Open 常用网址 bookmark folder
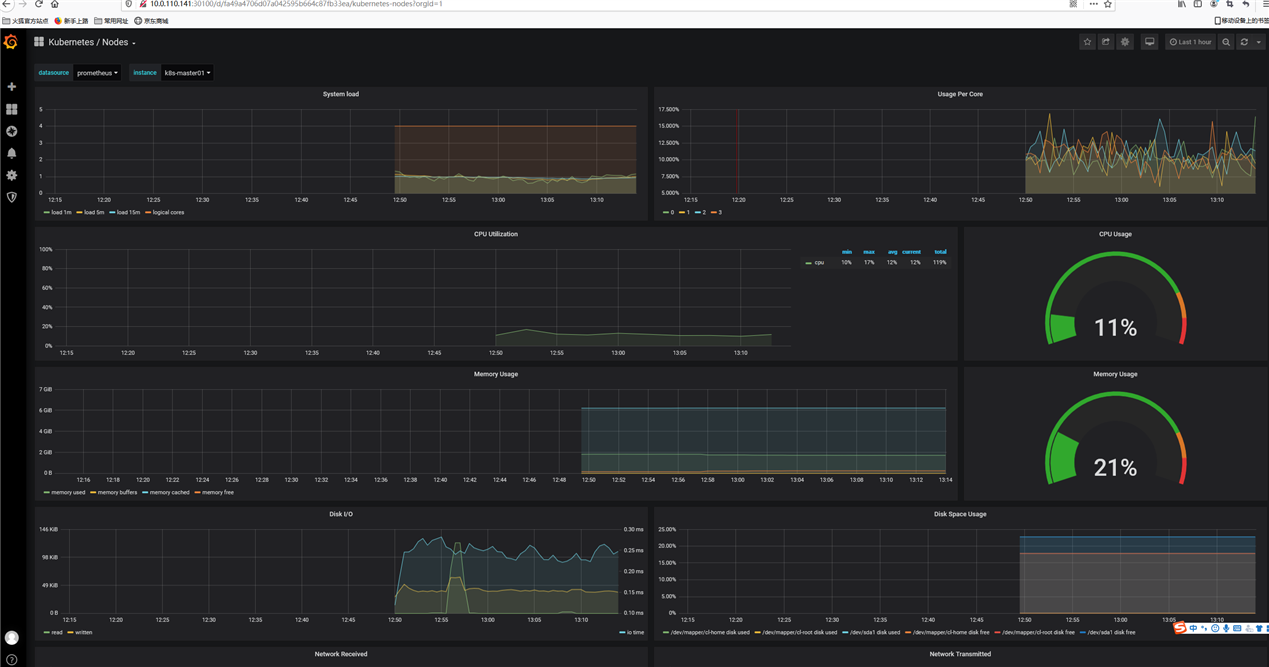 [x=111, y=20]
